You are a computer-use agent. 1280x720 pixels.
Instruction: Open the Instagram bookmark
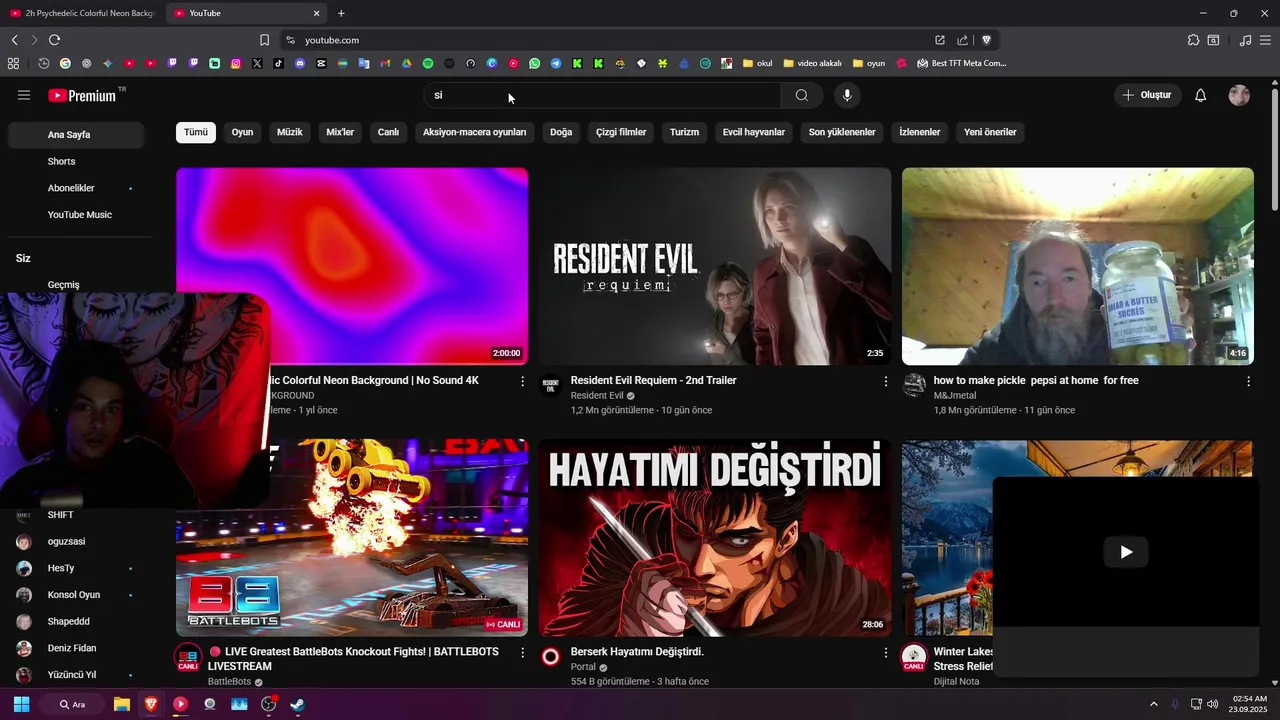236,63
